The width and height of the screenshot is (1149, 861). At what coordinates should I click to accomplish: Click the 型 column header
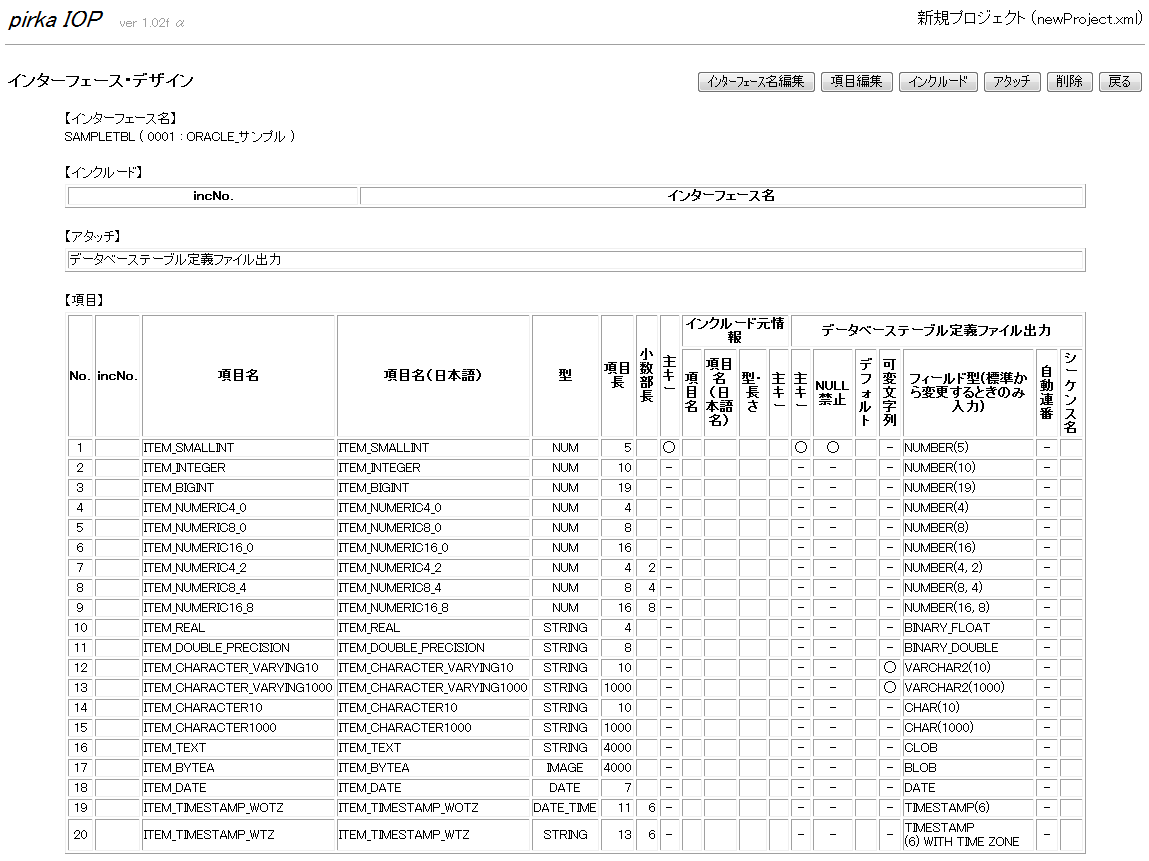pyautogui.click(x=565, y=375)
